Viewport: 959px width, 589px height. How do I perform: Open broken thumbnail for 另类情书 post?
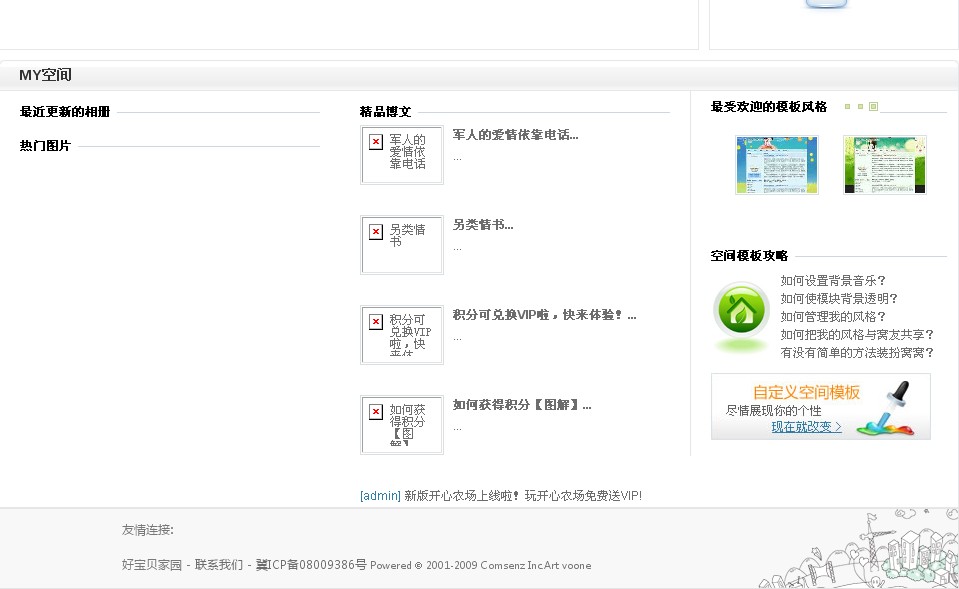pyautogui.click(x=402, y=245)
